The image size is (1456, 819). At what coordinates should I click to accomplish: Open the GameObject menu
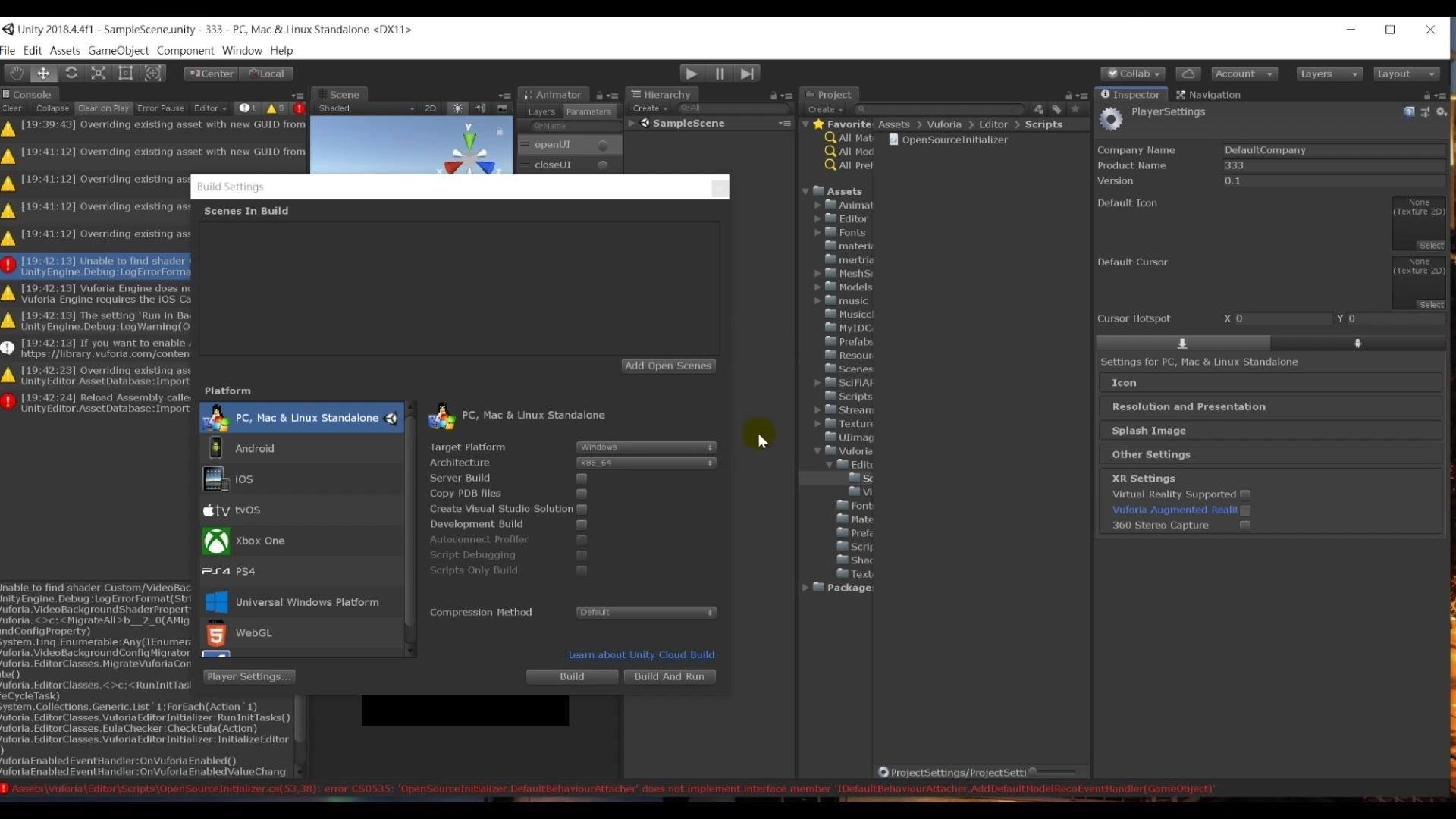point(118,51)
